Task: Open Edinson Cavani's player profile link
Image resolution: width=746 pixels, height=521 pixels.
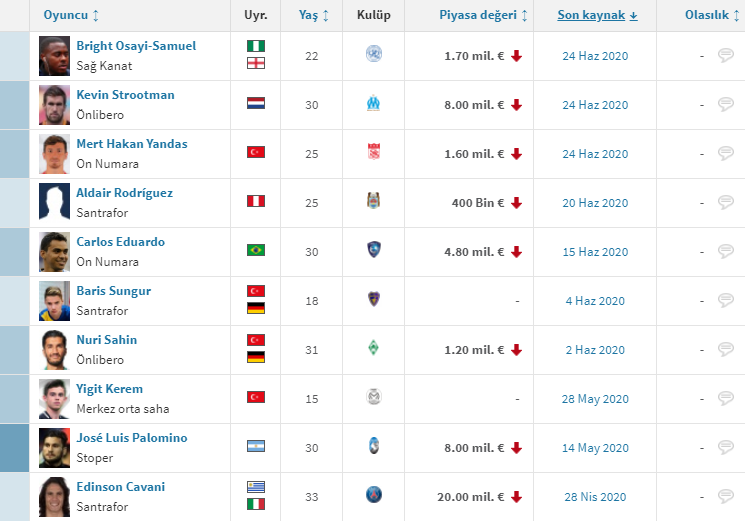Action: [121, 487]
